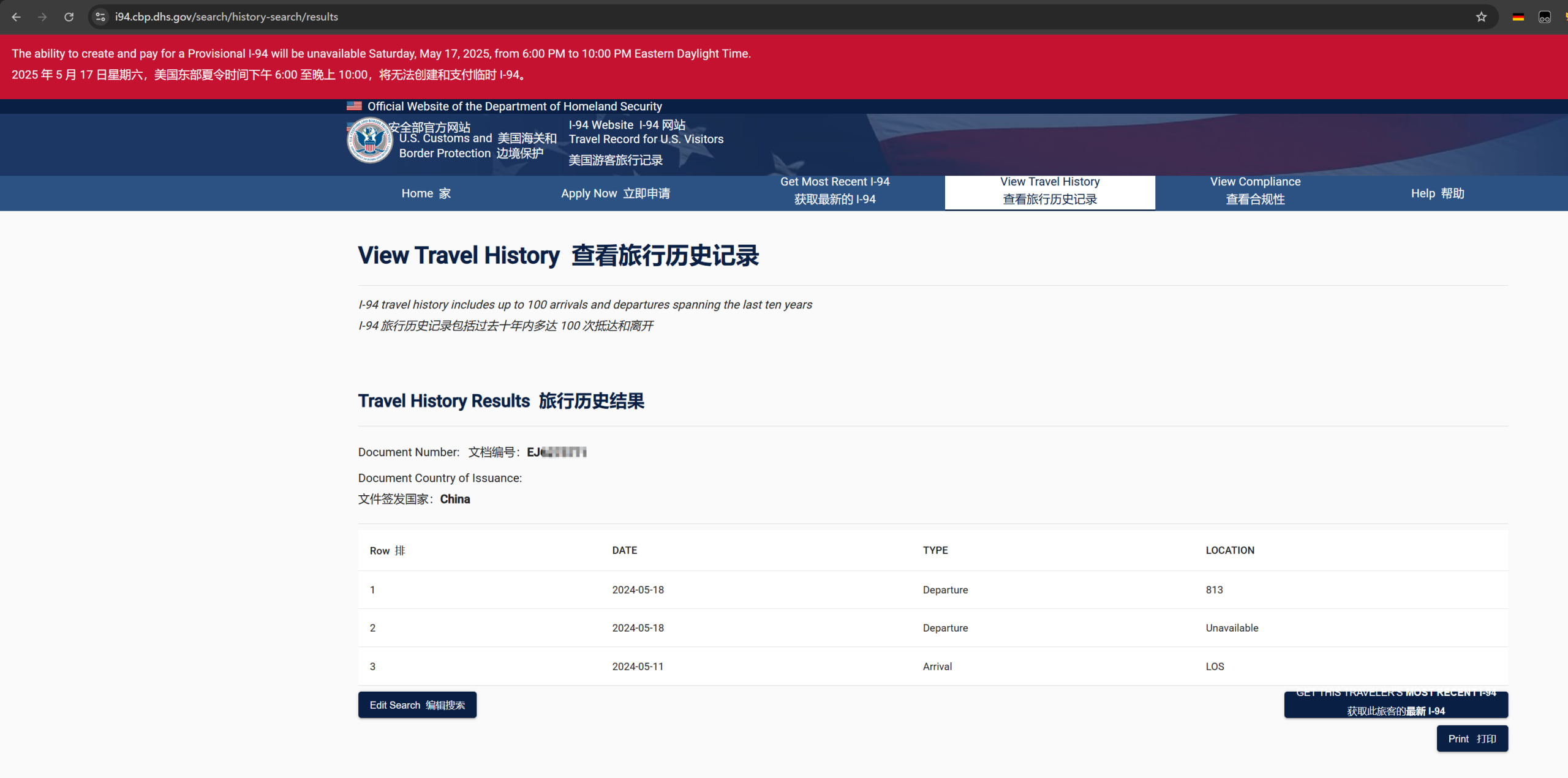Screen dimensions: 1568x778
Task: Open the Help navigation tab
Action: tap(1437, 193)
